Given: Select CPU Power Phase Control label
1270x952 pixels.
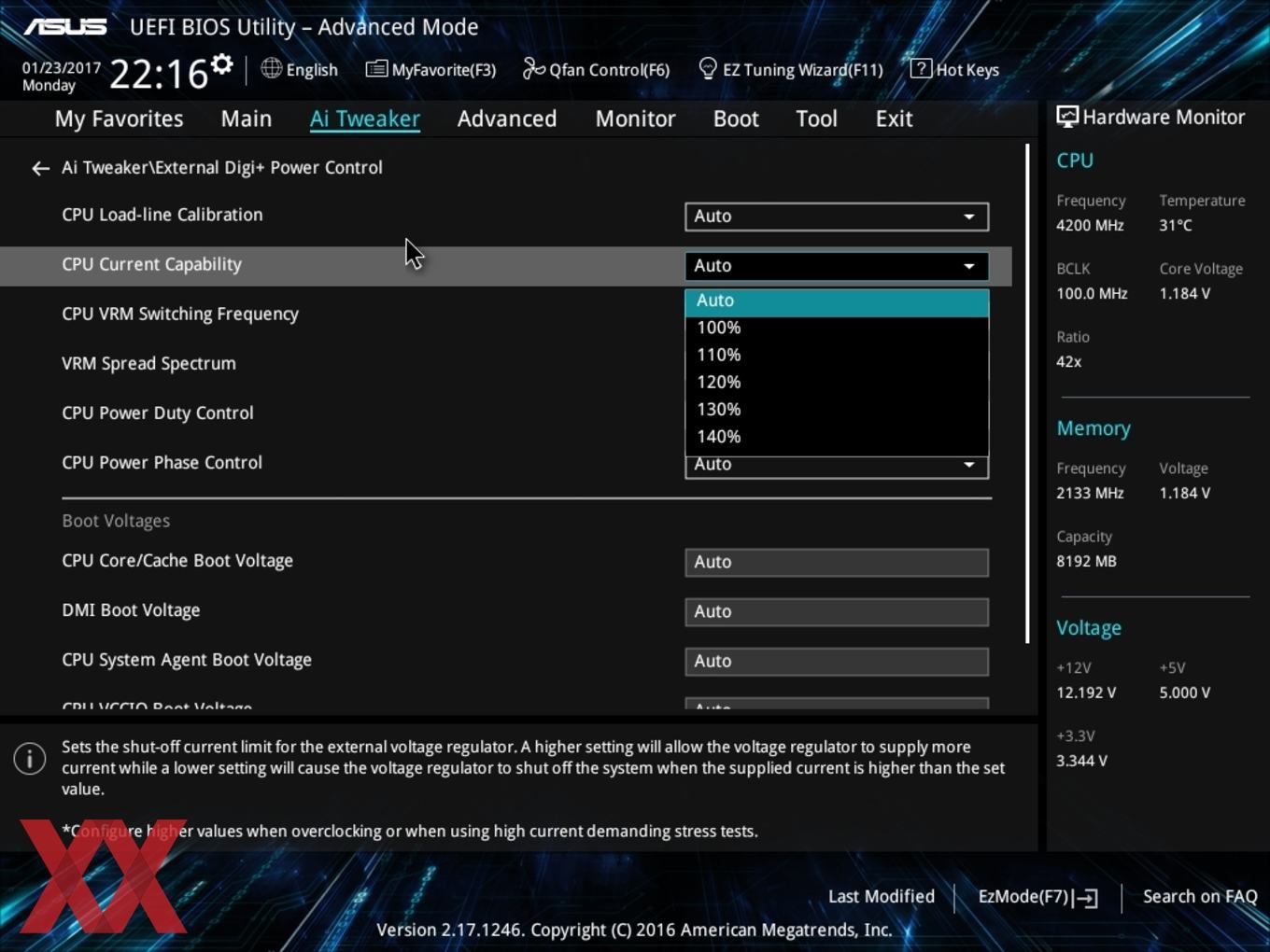Looking at the screenshot, I should click(x=162, y=462).
